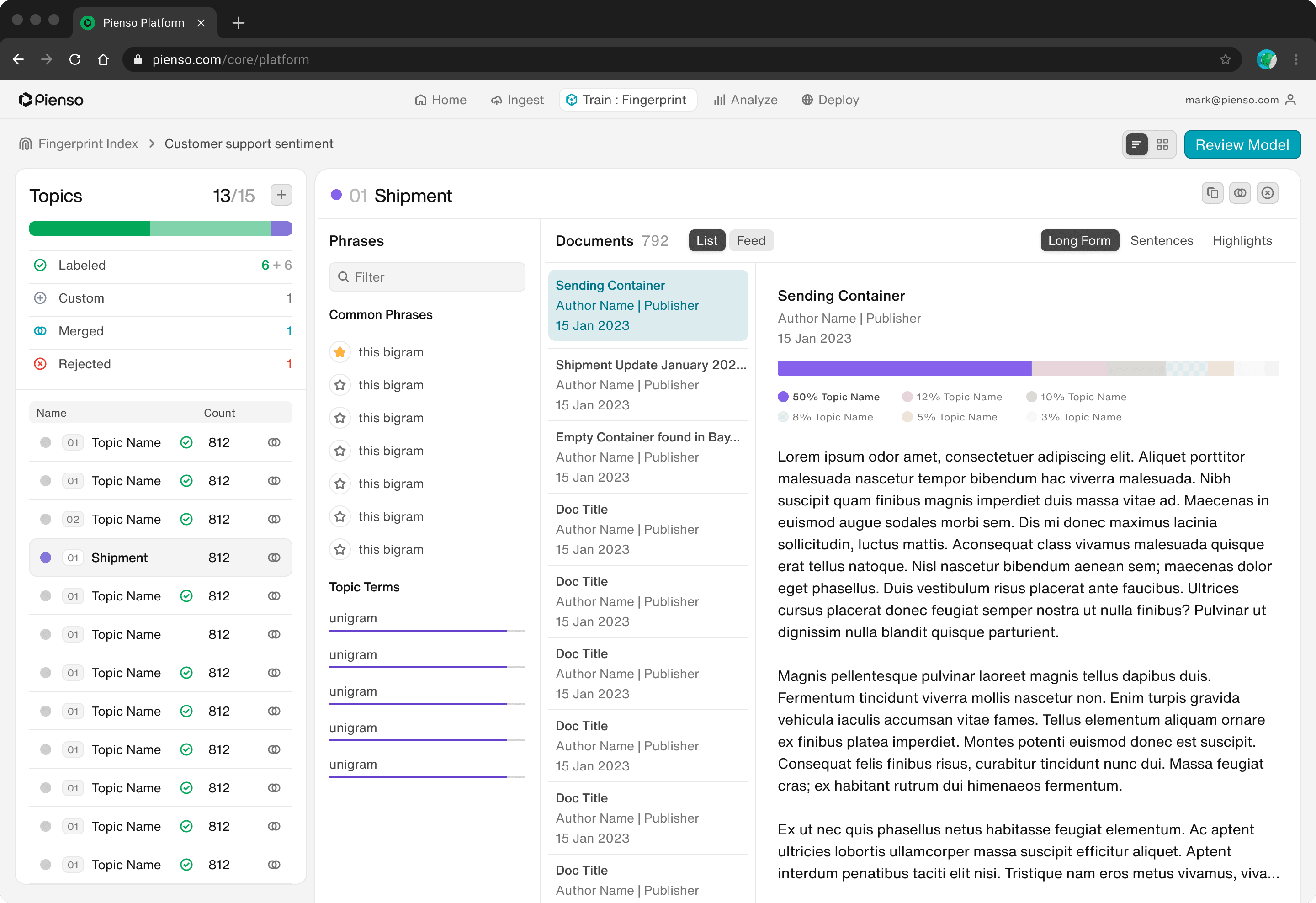Viewport: 1316px width, 903px height.
Task: Click the Filter phrases input field
Action: coord(427,277)
